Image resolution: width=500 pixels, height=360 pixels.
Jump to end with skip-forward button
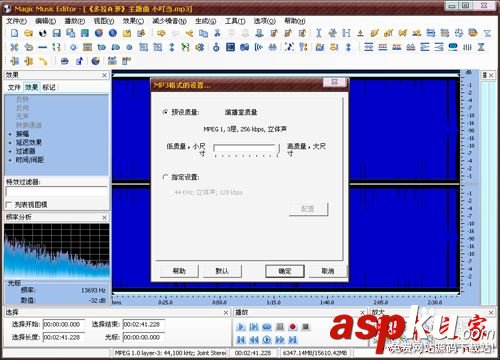point(293,340)
